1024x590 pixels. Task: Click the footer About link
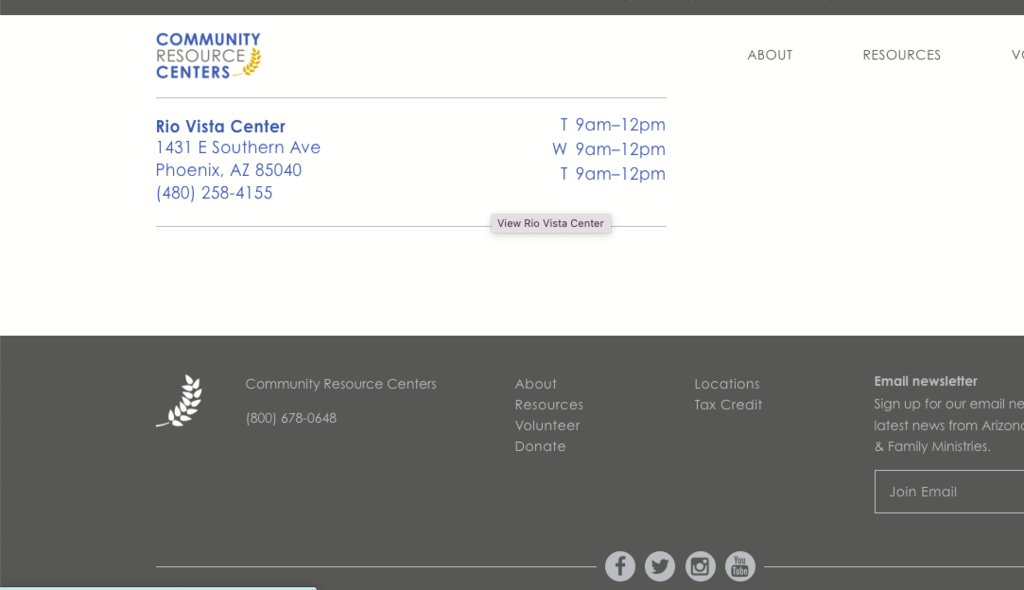535,384
